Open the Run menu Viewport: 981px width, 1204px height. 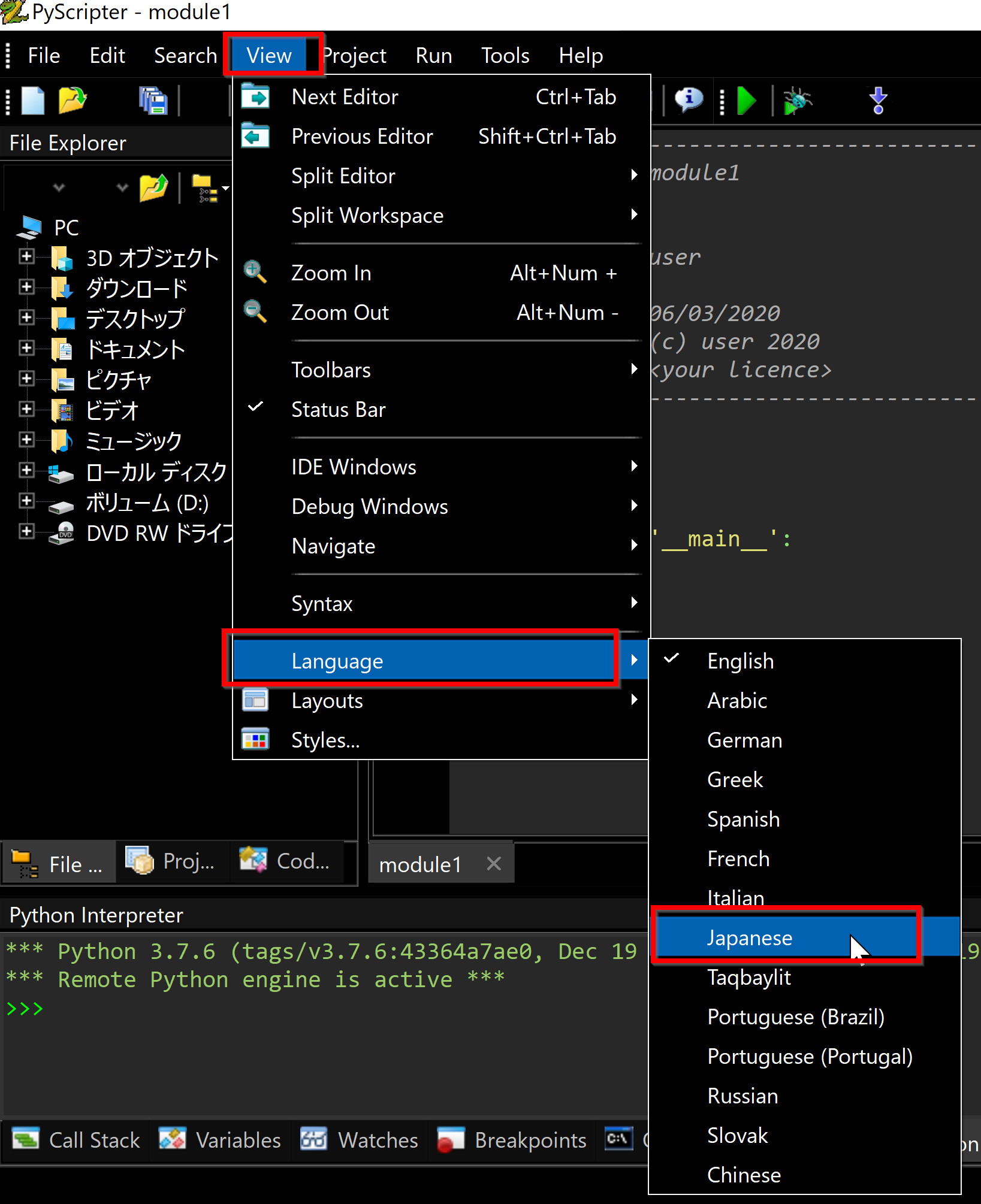(x=434, y=56)
